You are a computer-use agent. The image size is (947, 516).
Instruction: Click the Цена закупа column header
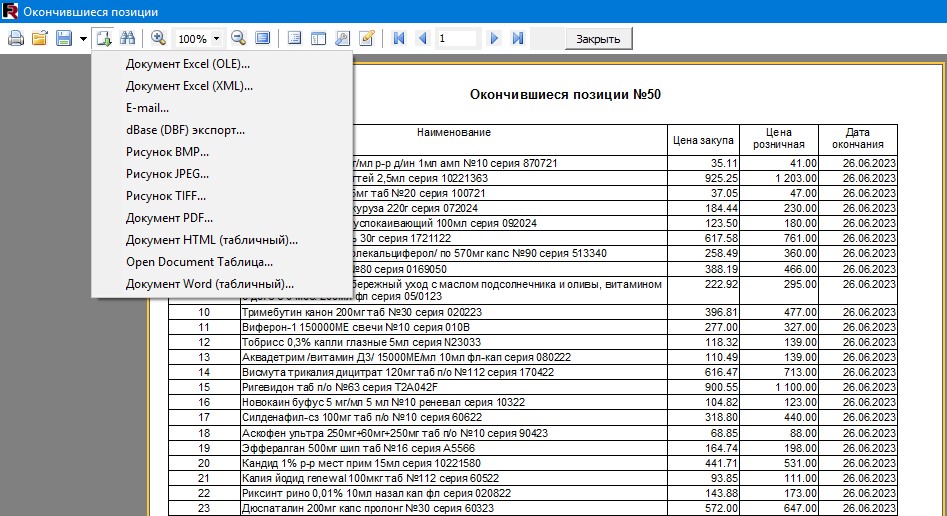704,140
